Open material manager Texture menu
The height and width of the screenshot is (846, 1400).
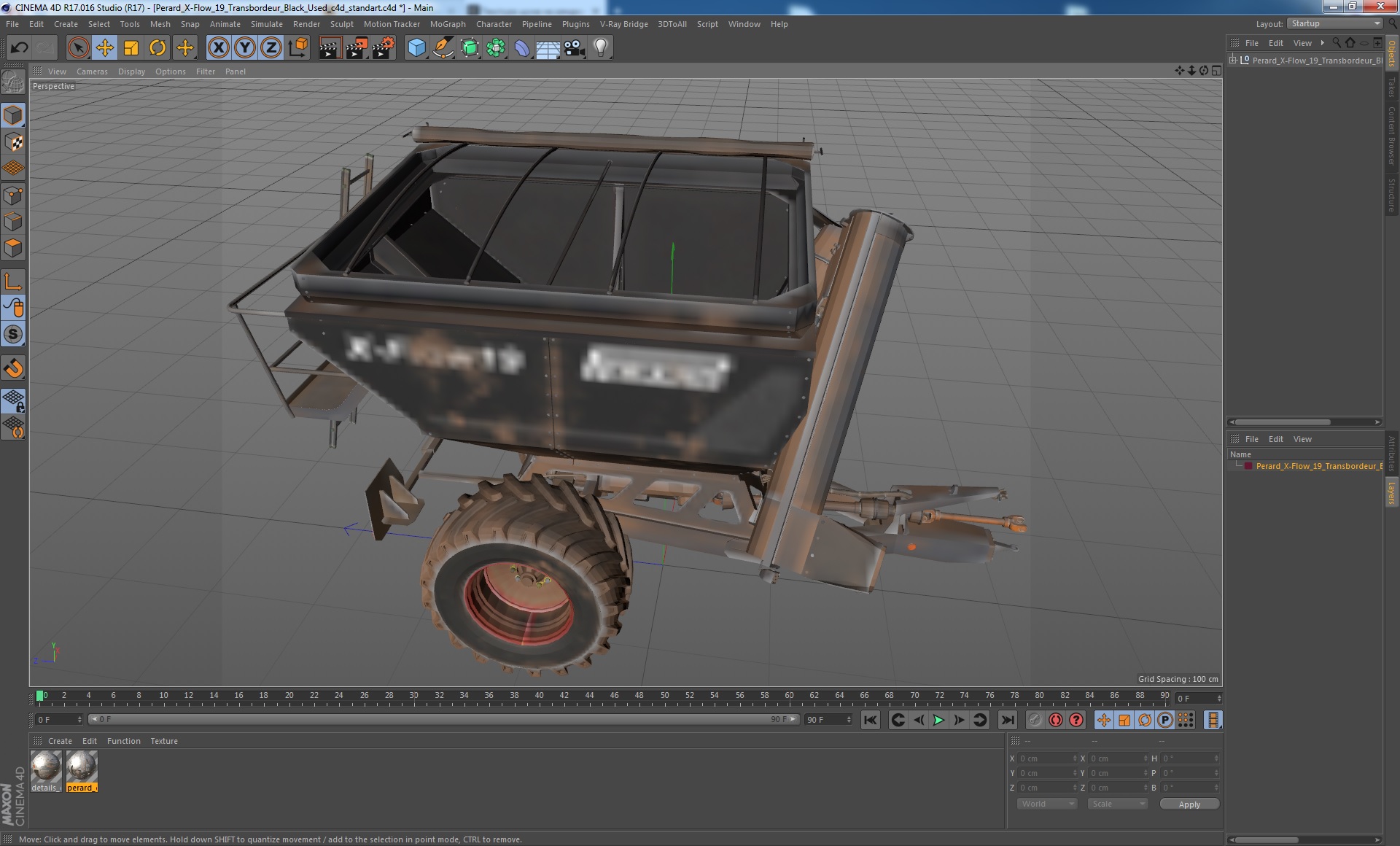coord(164,741)
